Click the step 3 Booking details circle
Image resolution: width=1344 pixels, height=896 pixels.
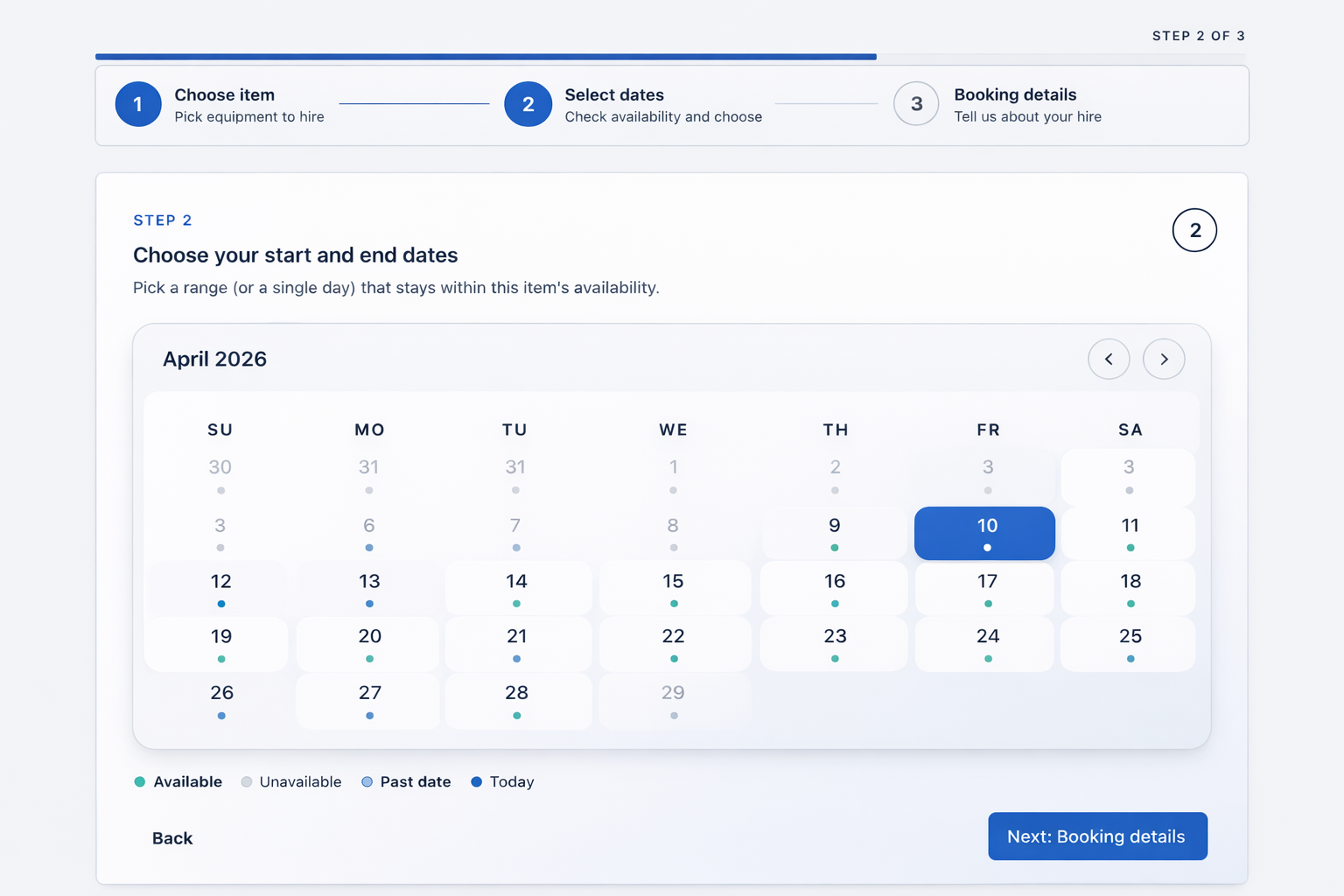pyautogui.click(x=915, y=104)
